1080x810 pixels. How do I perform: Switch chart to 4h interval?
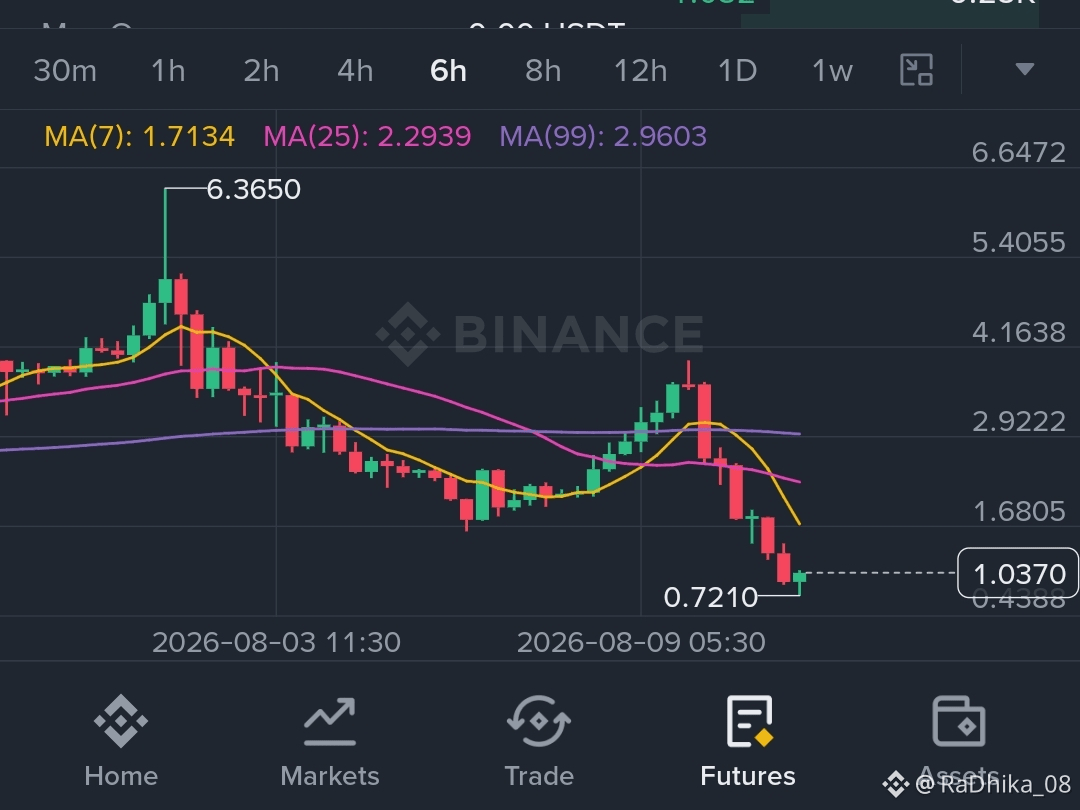(355, 70)
